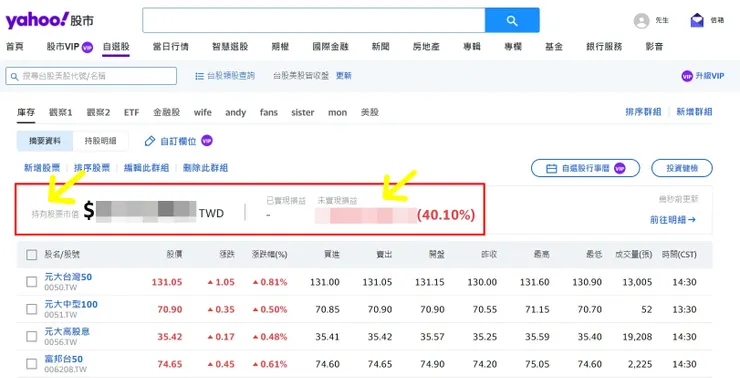Click the 排序股票 link

[x=92, y=168]
